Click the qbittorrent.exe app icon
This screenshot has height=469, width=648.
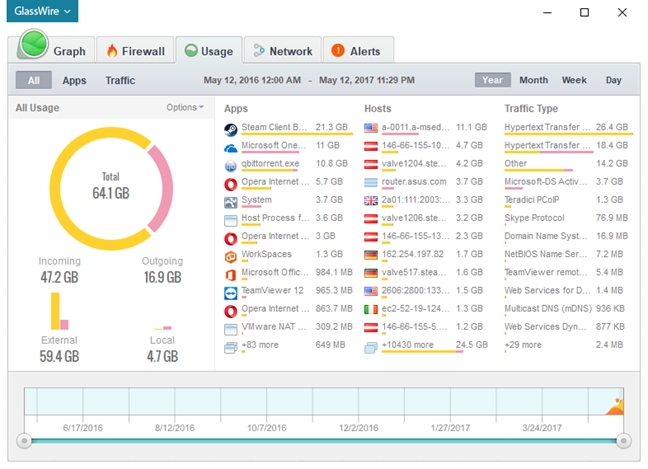[x=231, y=166]
